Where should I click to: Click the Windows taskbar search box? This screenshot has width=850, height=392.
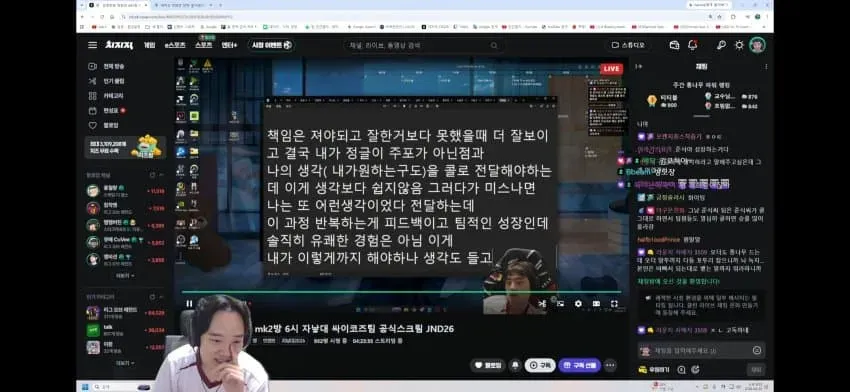pos(122,387)
